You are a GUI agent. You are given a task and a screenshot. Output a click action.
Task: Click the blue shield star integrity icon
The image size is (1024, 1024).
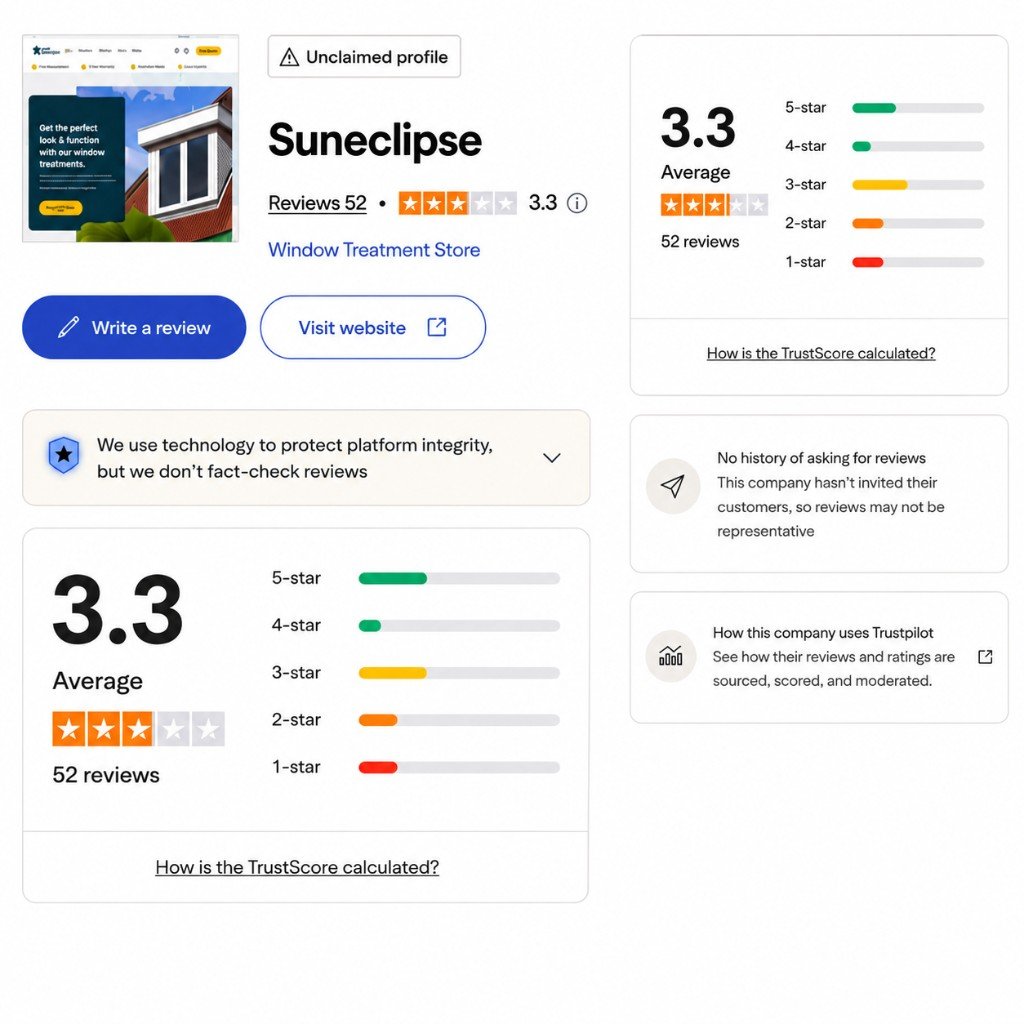[x=64, y=455]
